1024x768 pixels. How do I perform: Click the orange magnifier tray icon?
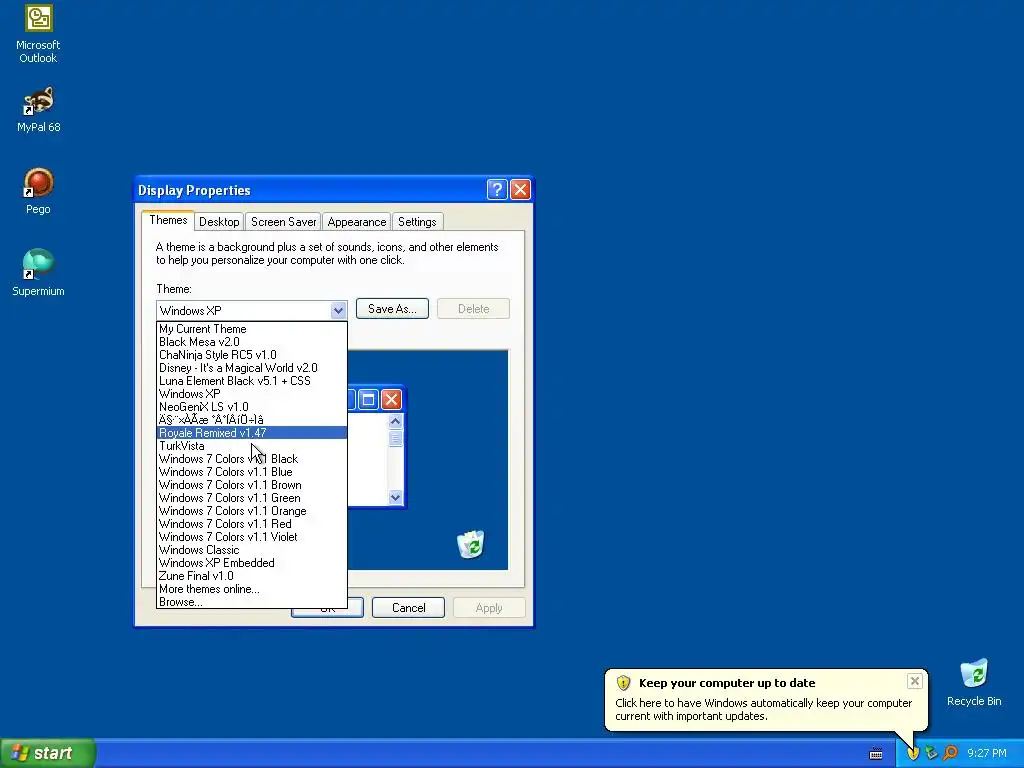click(x=950, y=753)
